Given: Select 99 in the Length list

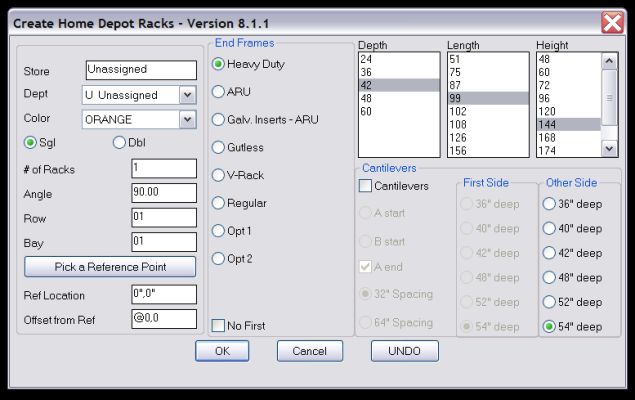Looking at the screenshot, I should point(488,98).
